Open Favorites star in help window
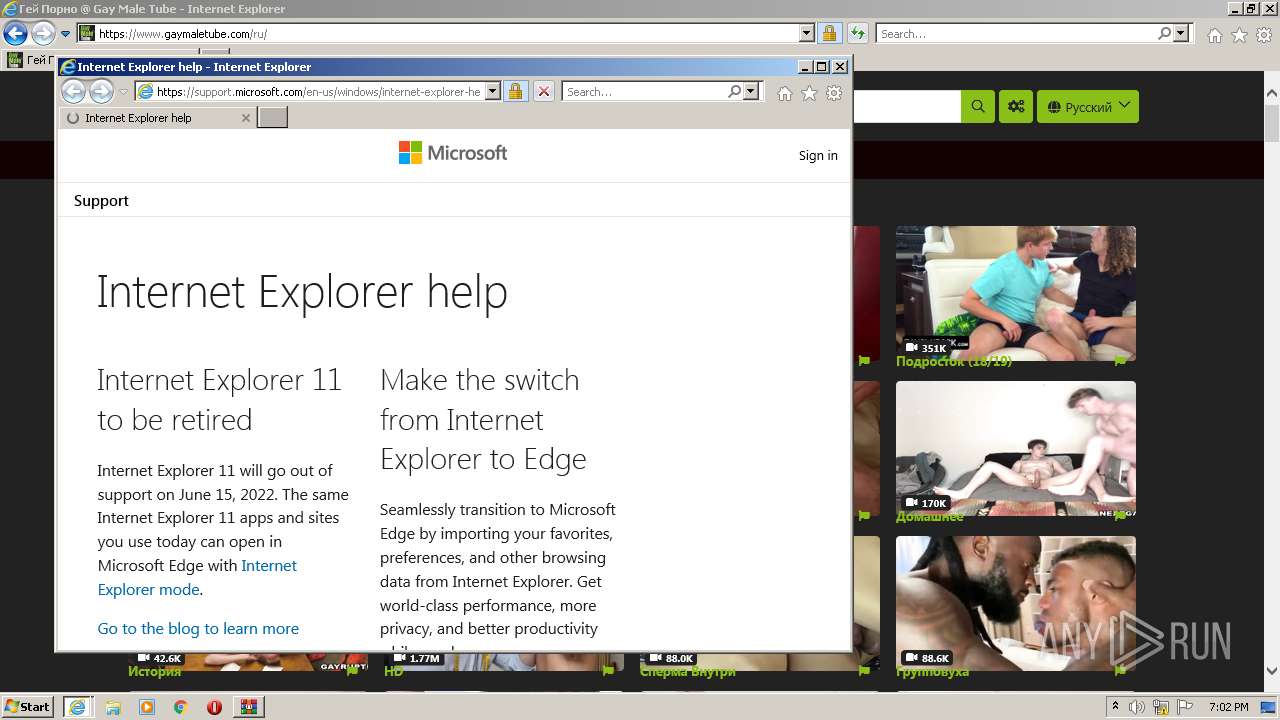 pos(809,93)
